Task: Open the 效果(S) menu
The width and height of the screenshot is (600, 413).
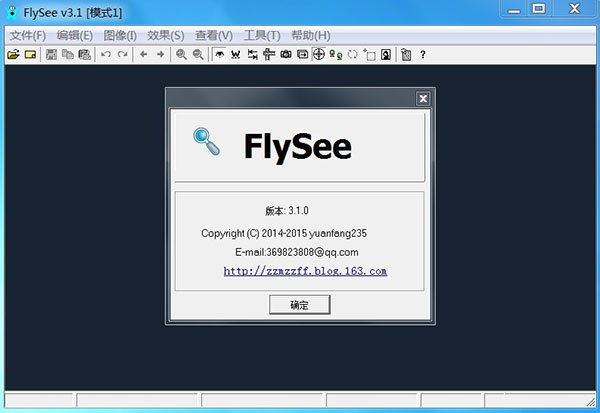Action: (x=166, y=36)
